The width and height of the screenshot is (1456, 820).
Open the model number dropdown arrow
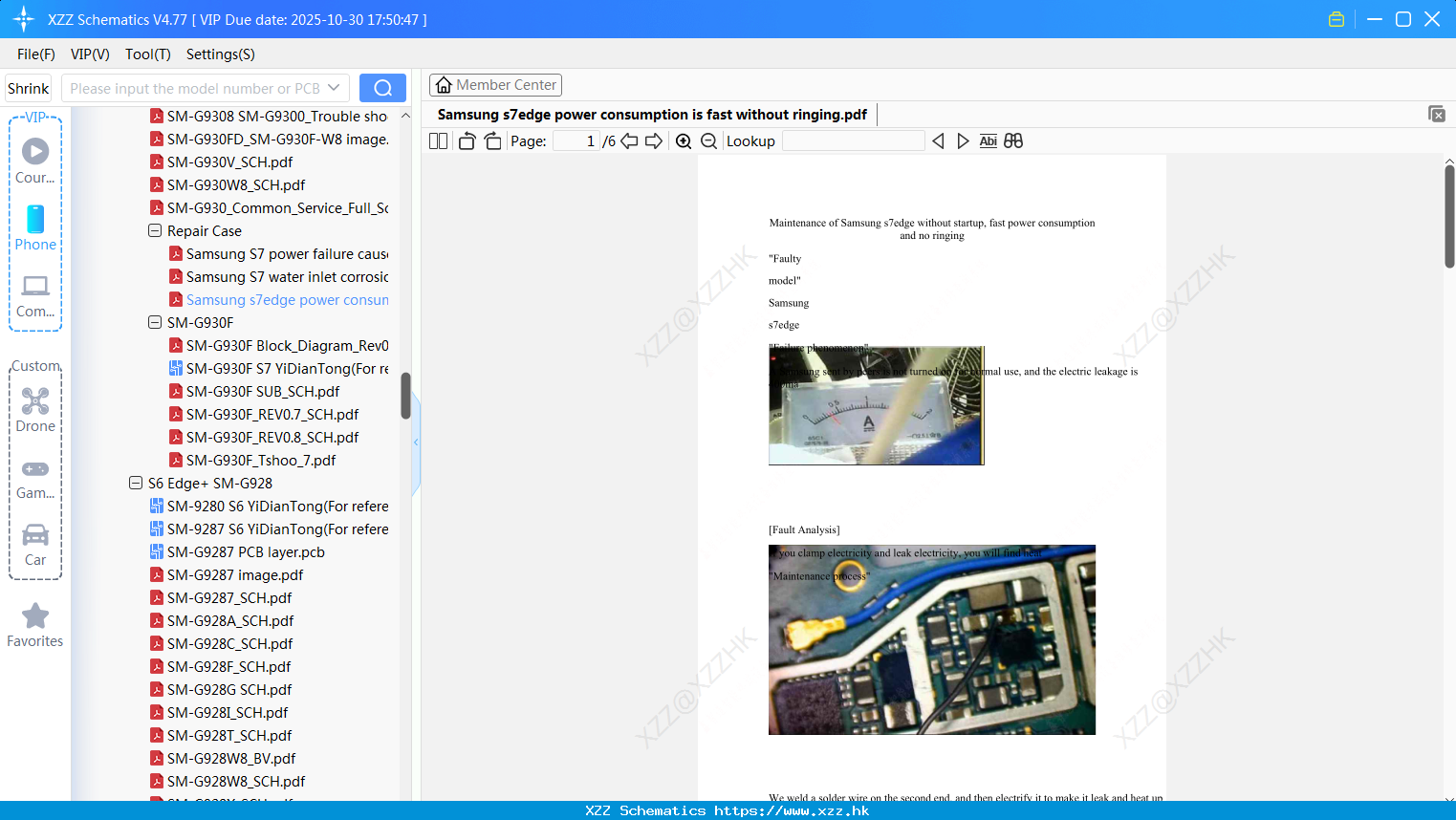click(x=334, y=88)
